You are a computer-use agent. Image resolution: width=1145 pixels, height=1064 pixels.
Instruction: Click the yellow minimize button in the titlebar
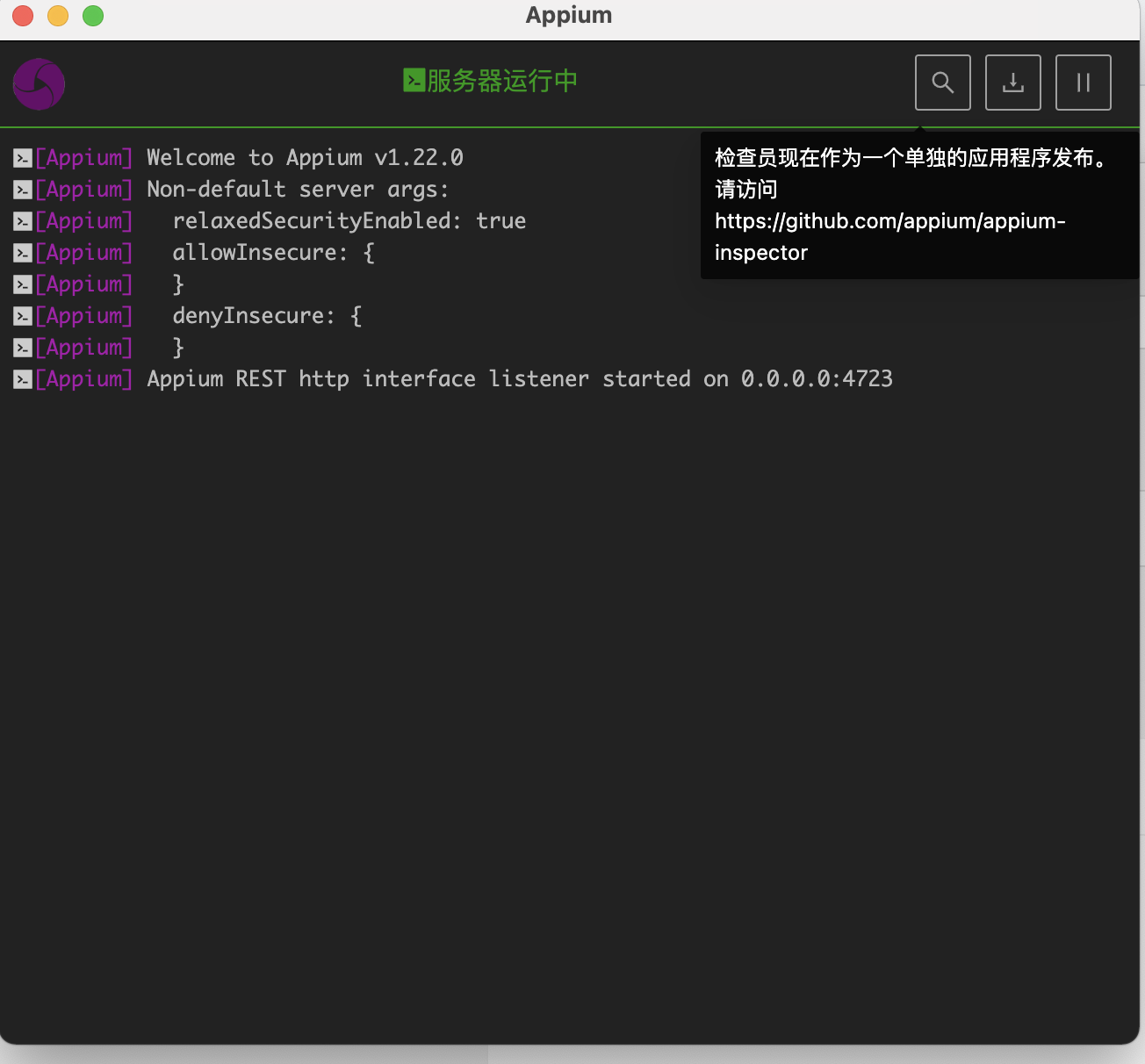pos(57,16)
